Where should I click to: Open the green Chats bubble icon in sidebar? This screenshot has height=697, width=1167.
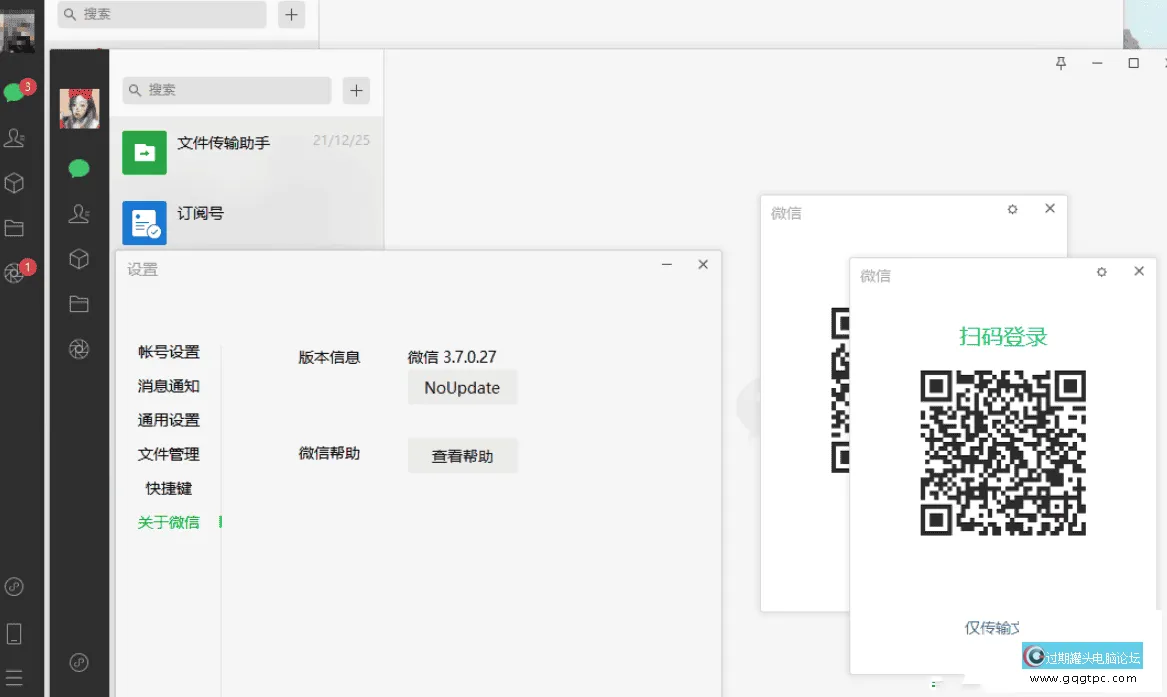tap(79, 168)
